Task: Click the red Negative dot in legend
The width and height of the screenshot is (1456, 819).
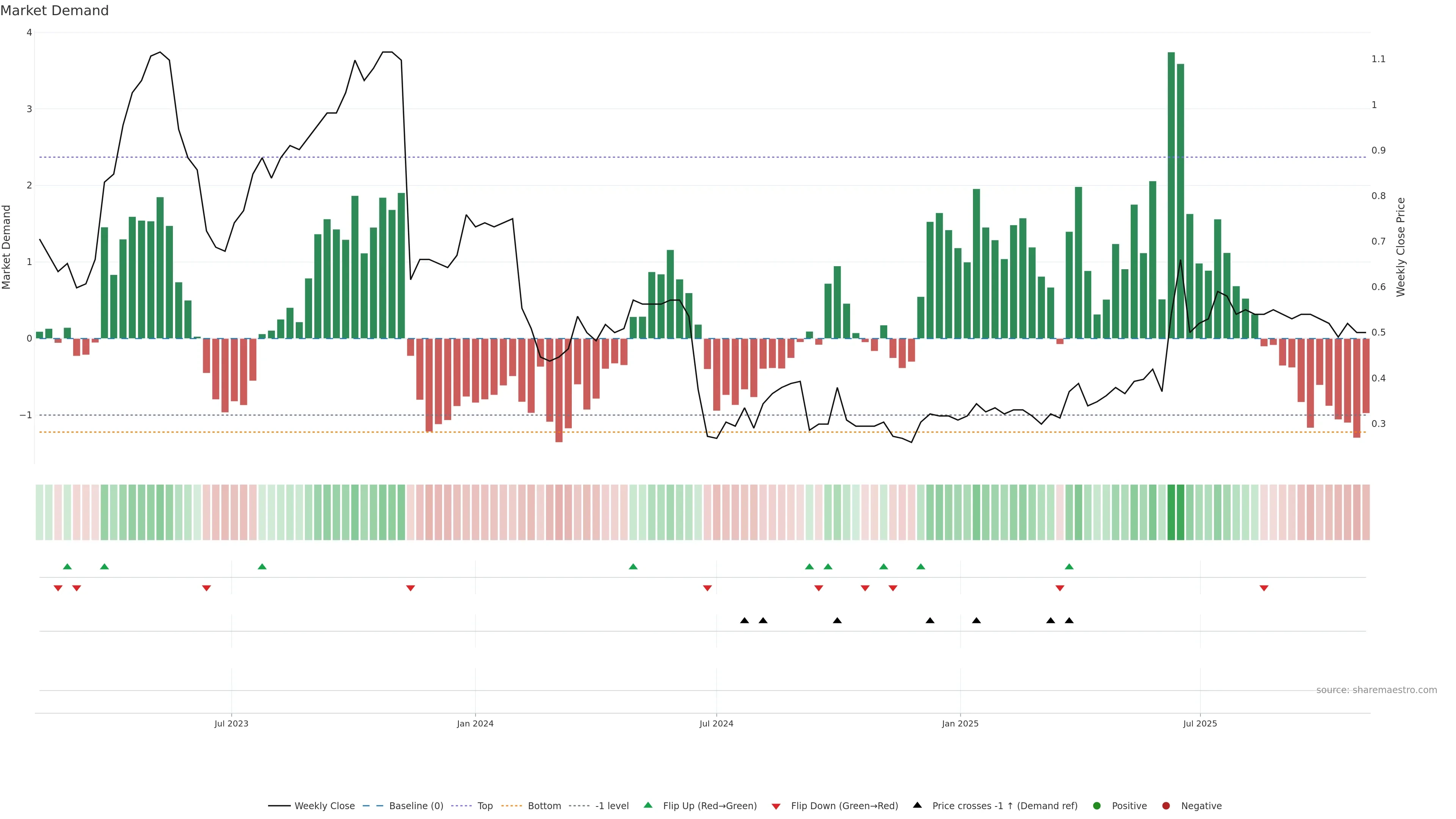Action: click(1166, 806)
